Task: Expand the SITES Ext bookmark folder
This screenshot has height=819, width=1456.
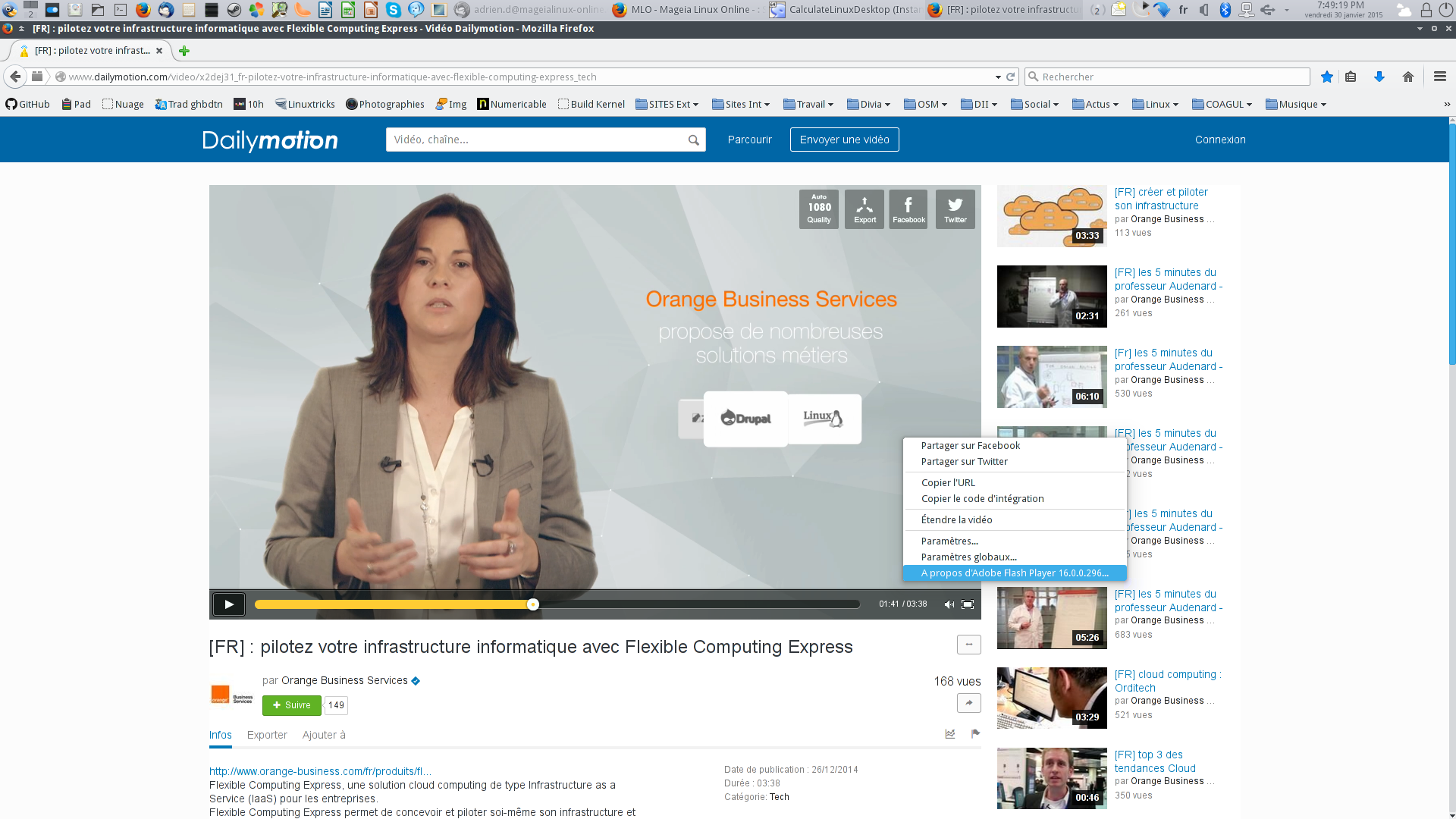Action: pos(667,105)
